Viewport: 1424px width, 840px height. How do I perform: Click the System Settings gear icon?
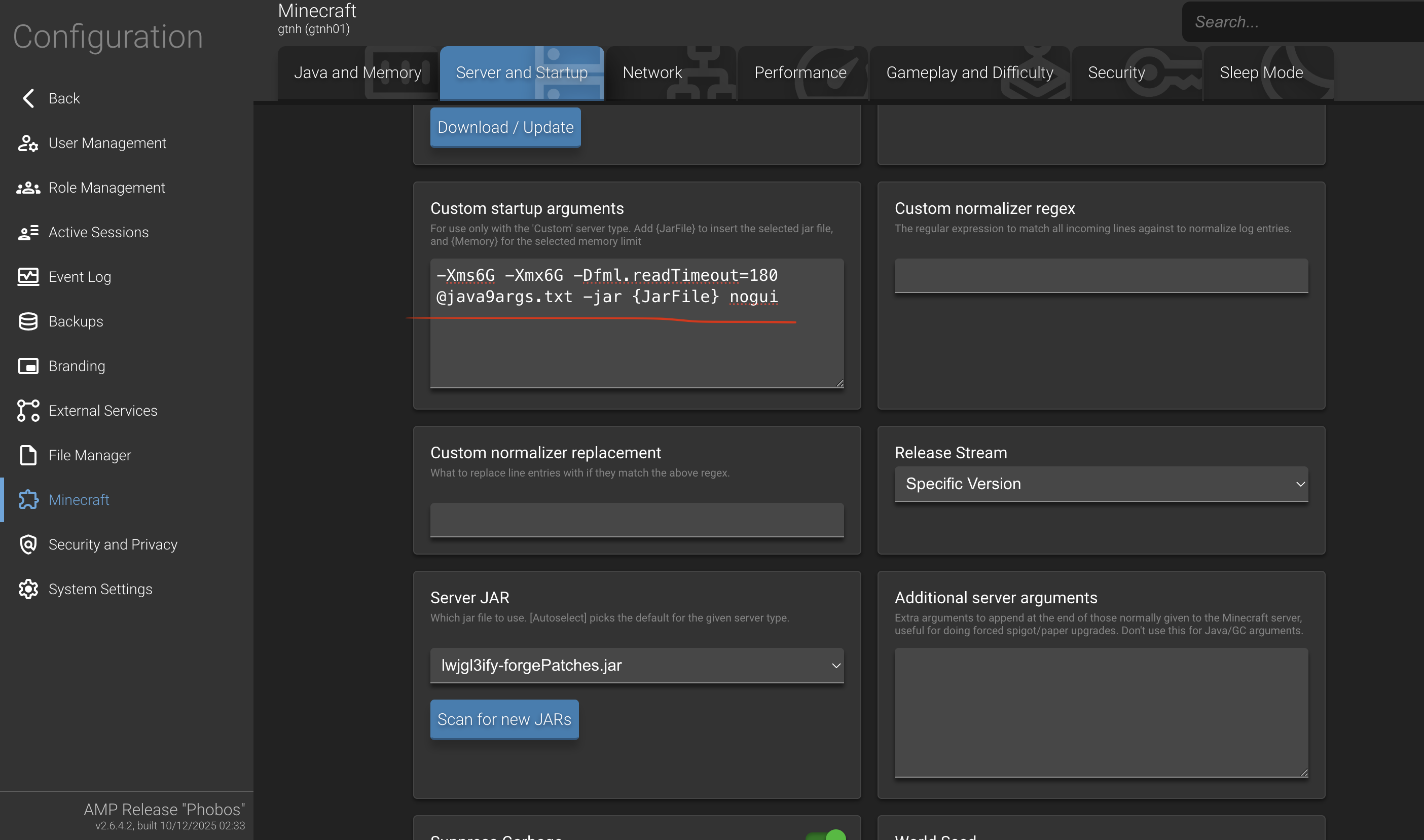tap(28, 589)
